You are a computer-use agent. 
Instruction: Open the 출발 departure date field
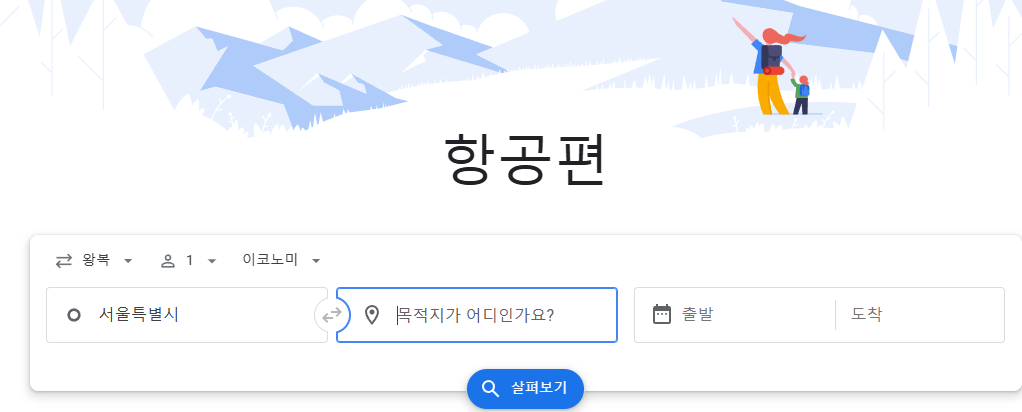pos(734,315)
